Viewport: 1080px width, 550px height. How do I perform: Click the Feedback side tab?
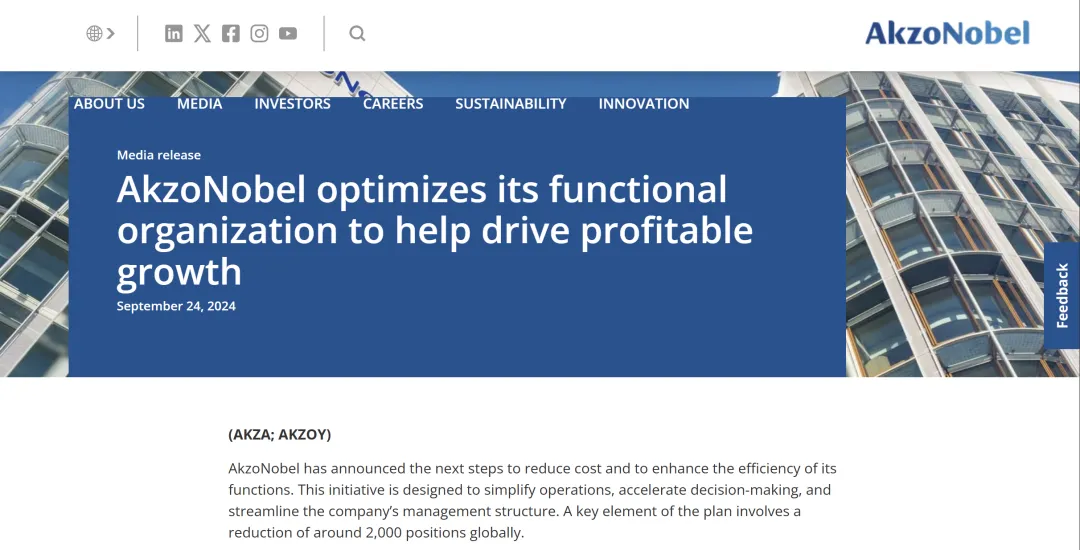click(1062, 295)
